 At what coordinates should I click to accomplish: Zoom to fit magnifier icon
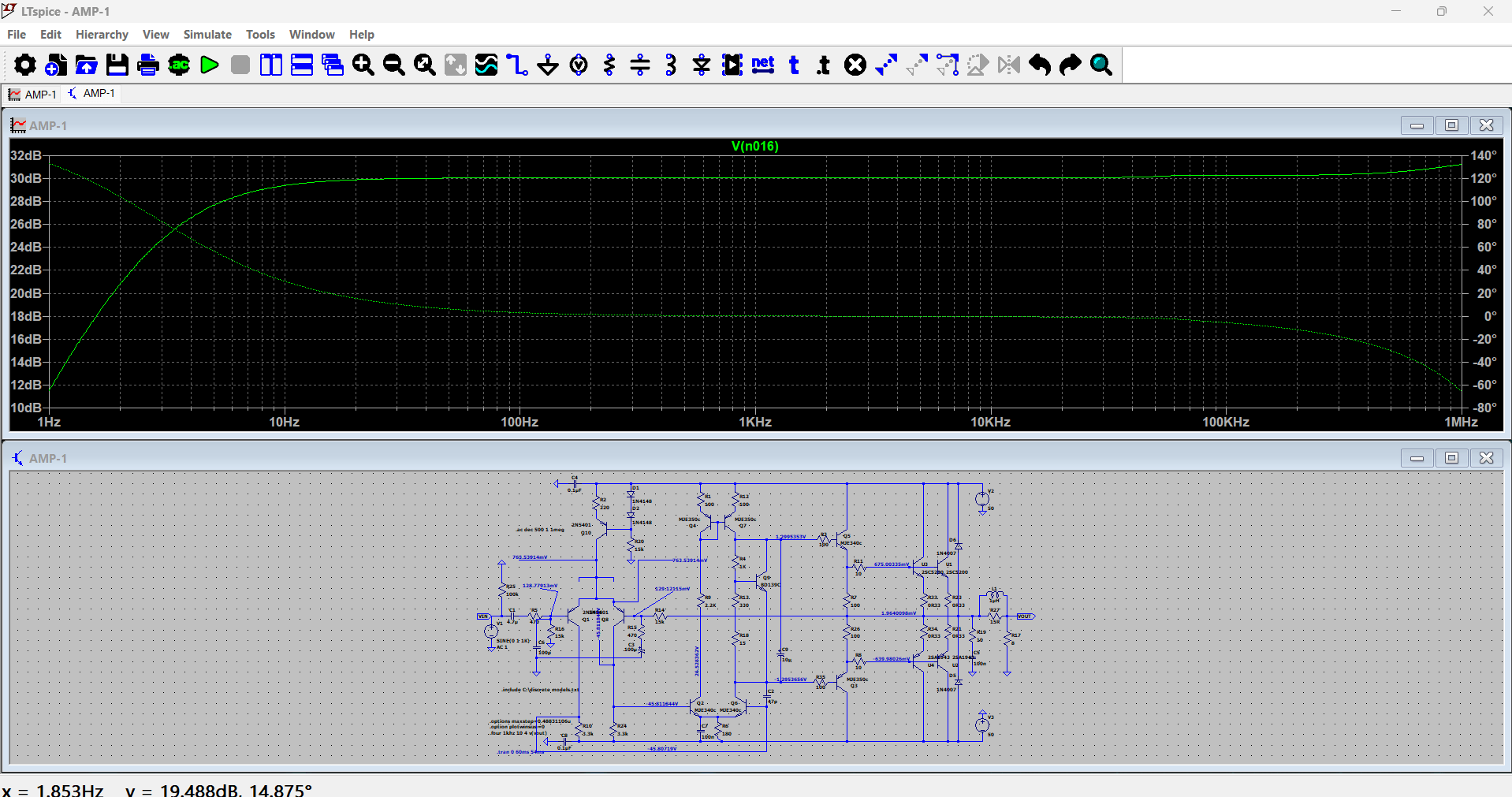click(x=425, y=65)
